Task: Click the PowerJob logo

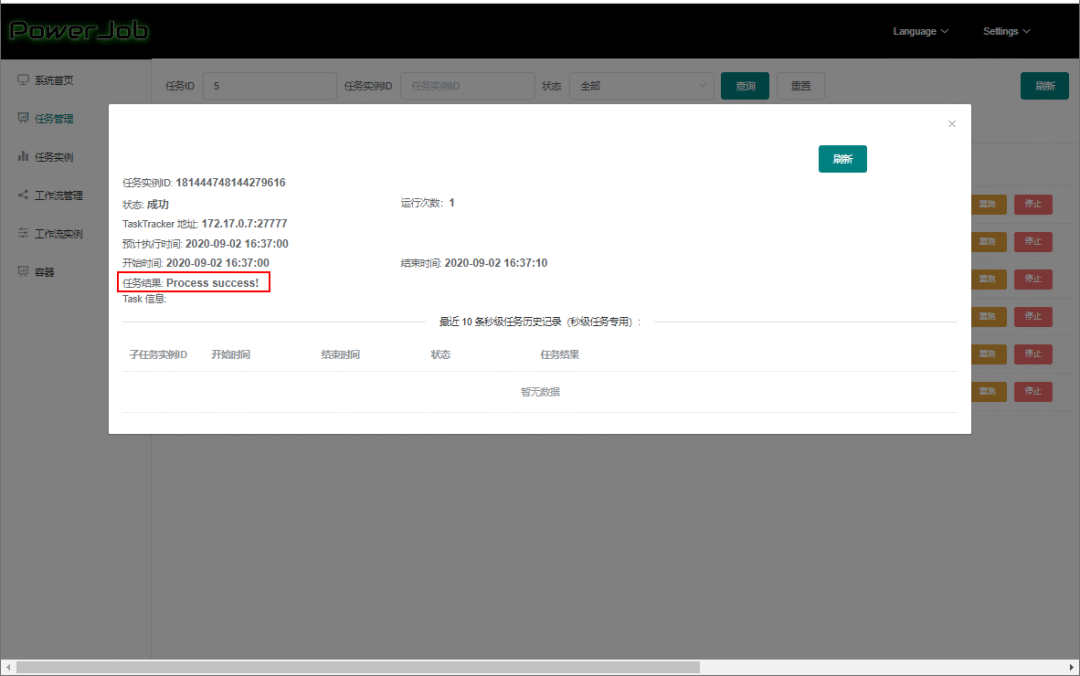Action: tap(78, 31)
